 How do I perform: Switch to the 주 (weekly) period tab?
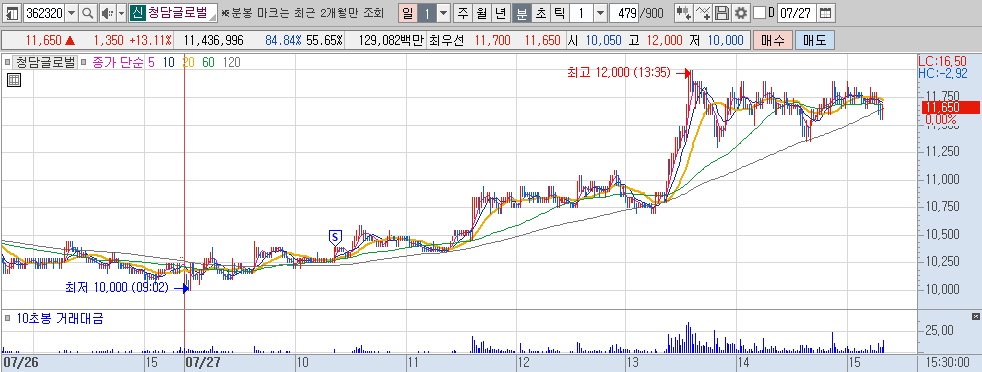(462, 13)
